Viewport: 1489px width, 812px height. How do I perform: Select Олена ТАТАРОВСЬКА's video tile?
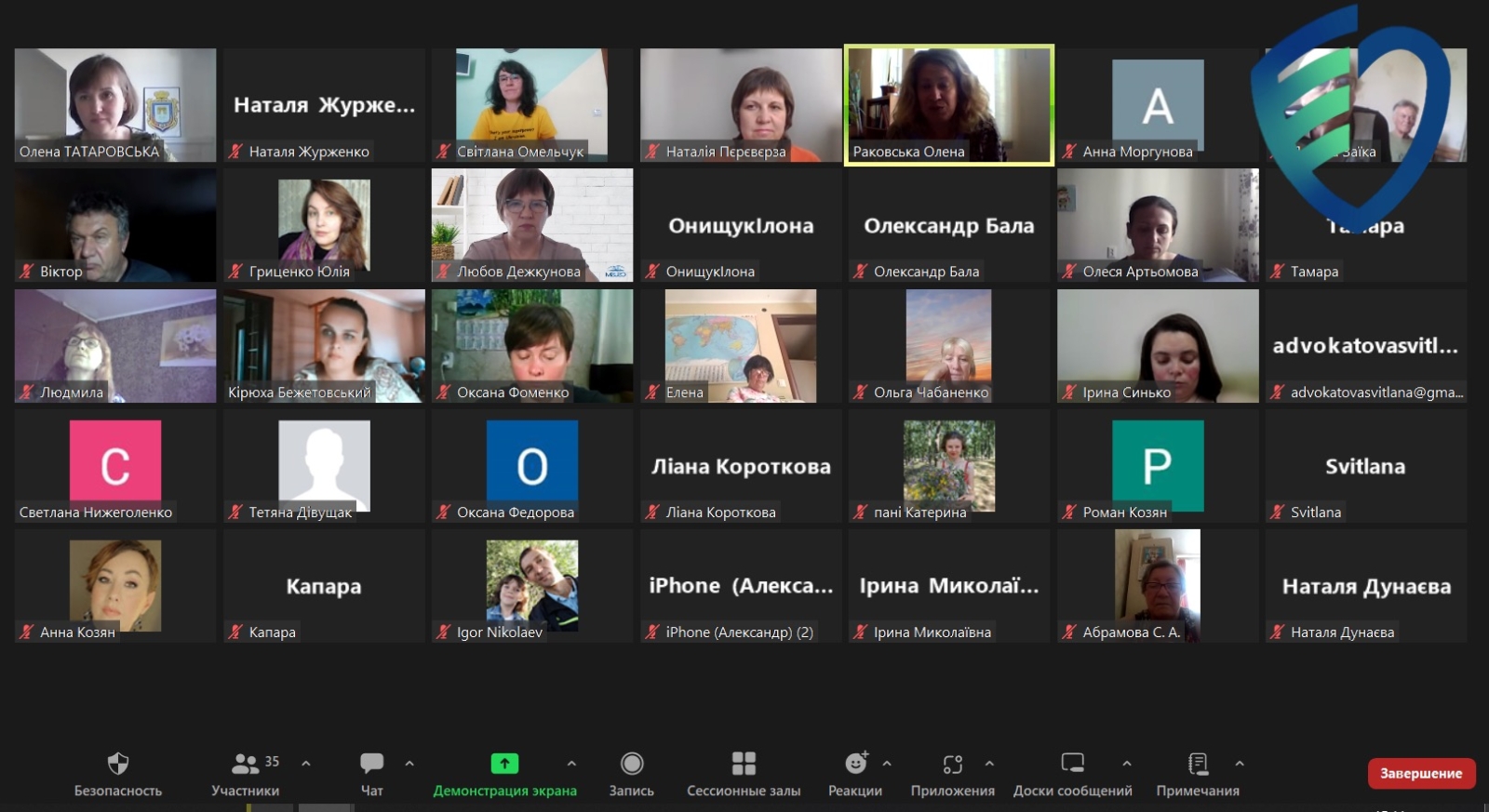[115, 104]
